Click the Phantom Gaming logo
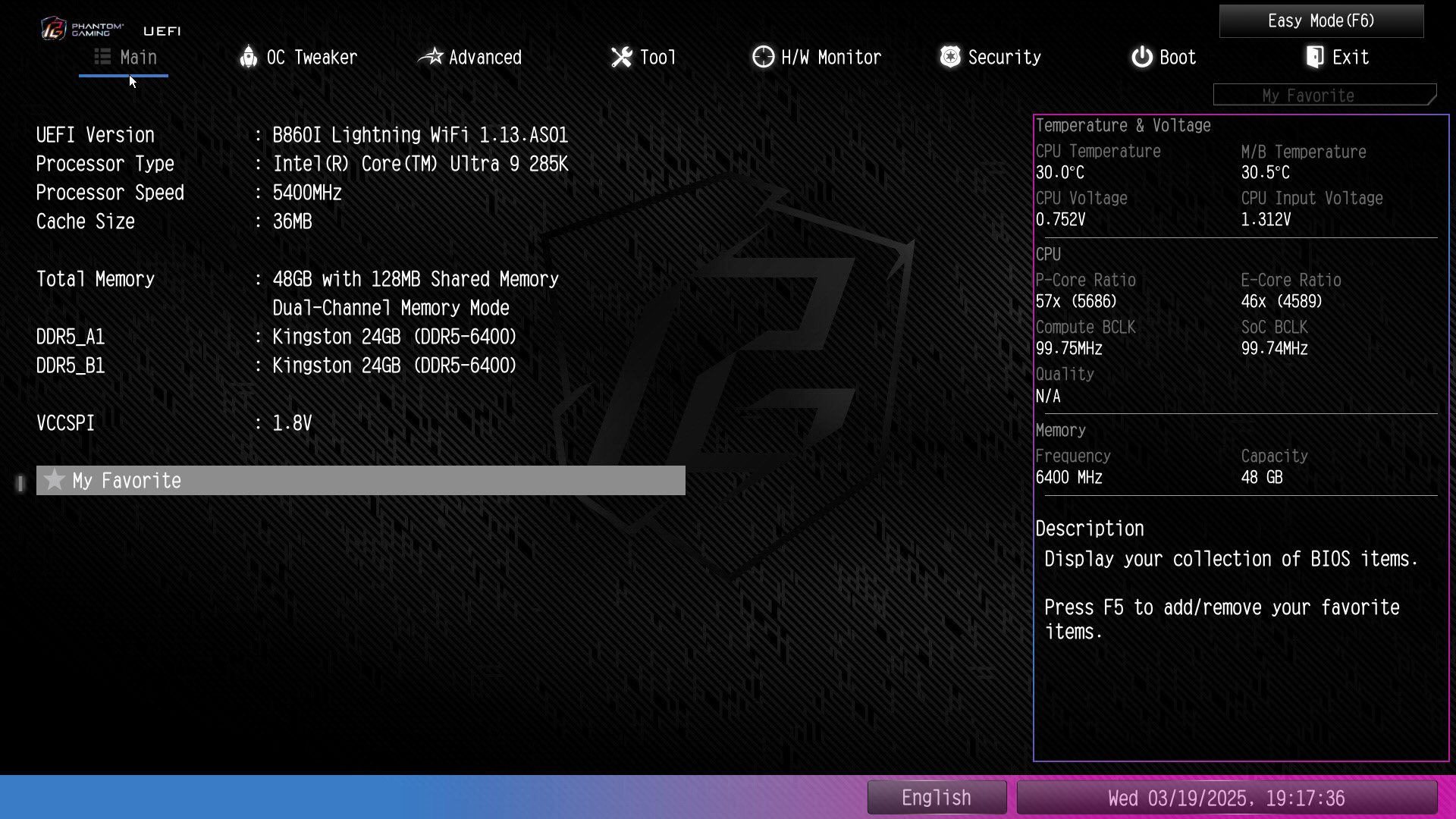The image size is (1456, 819). pos(83,29)
